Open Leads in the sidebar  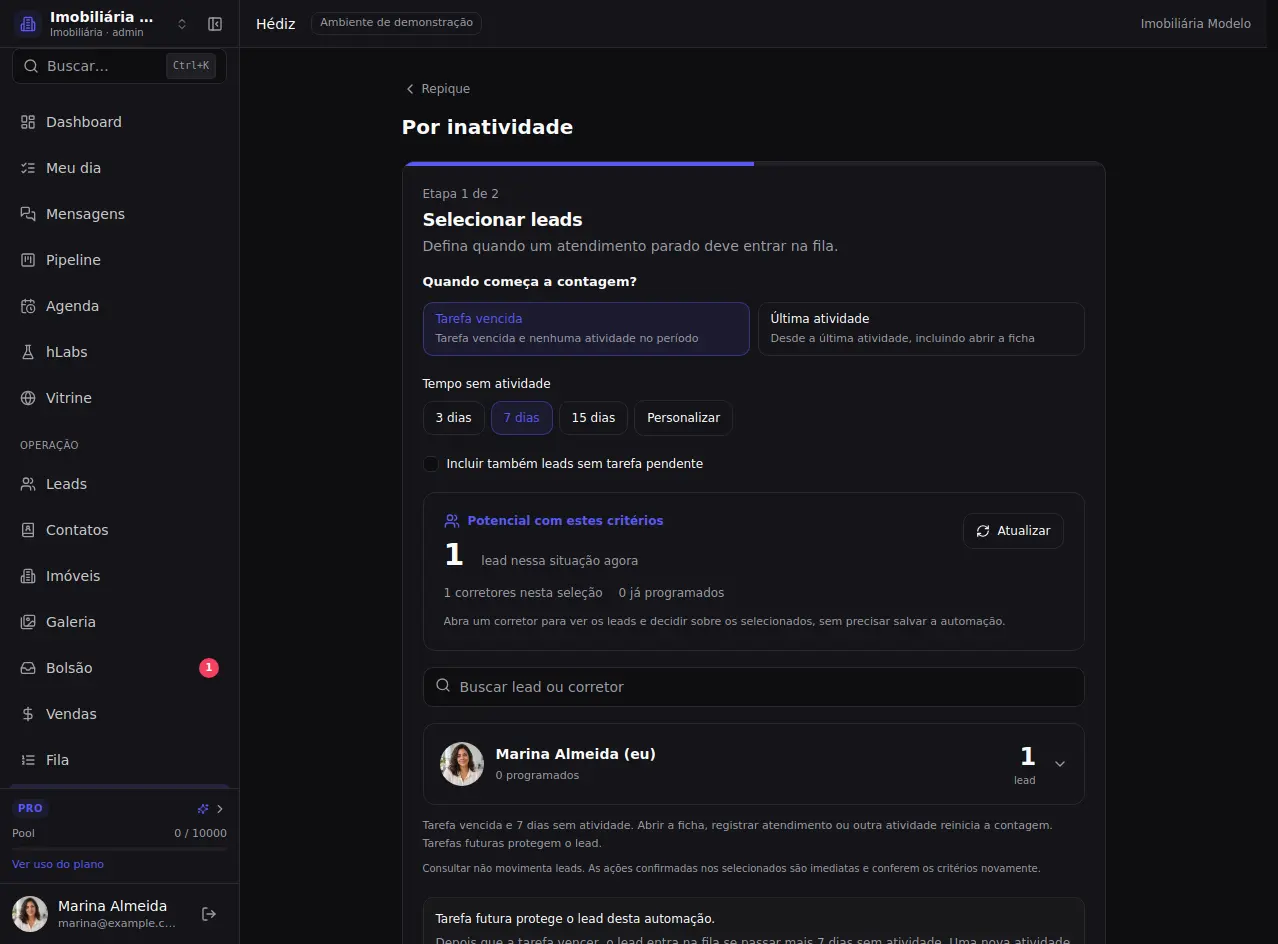click(x=119, y=484)
